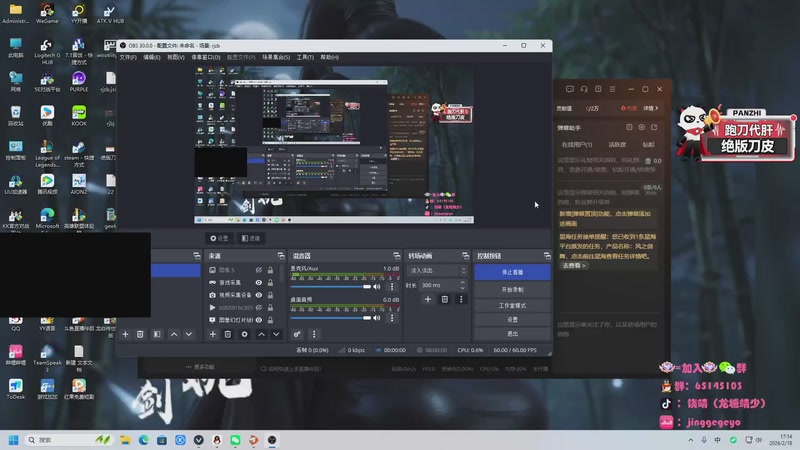Add a transition with plus icon
Viewport: 800px width, 450px height.
click(x=428, y=299)
